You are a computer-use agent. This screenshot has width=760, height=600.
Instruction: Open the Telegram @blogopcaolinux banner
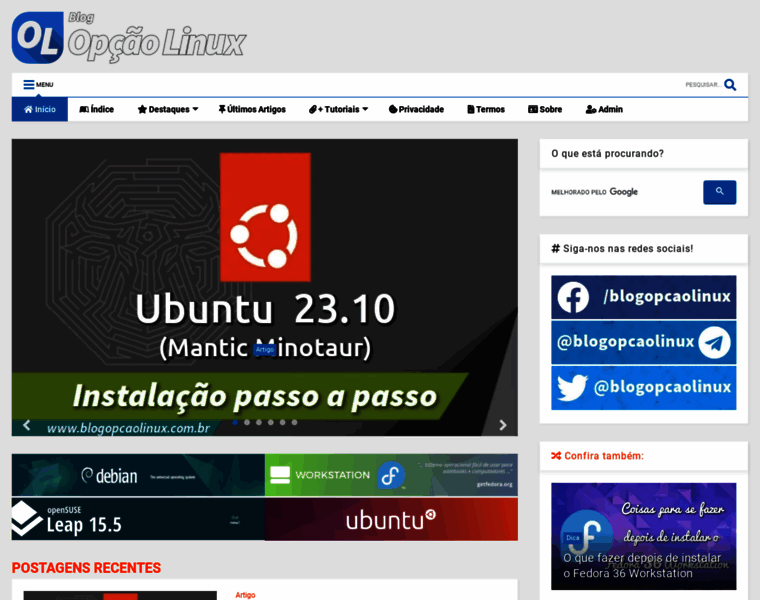[x=644, y=343]
